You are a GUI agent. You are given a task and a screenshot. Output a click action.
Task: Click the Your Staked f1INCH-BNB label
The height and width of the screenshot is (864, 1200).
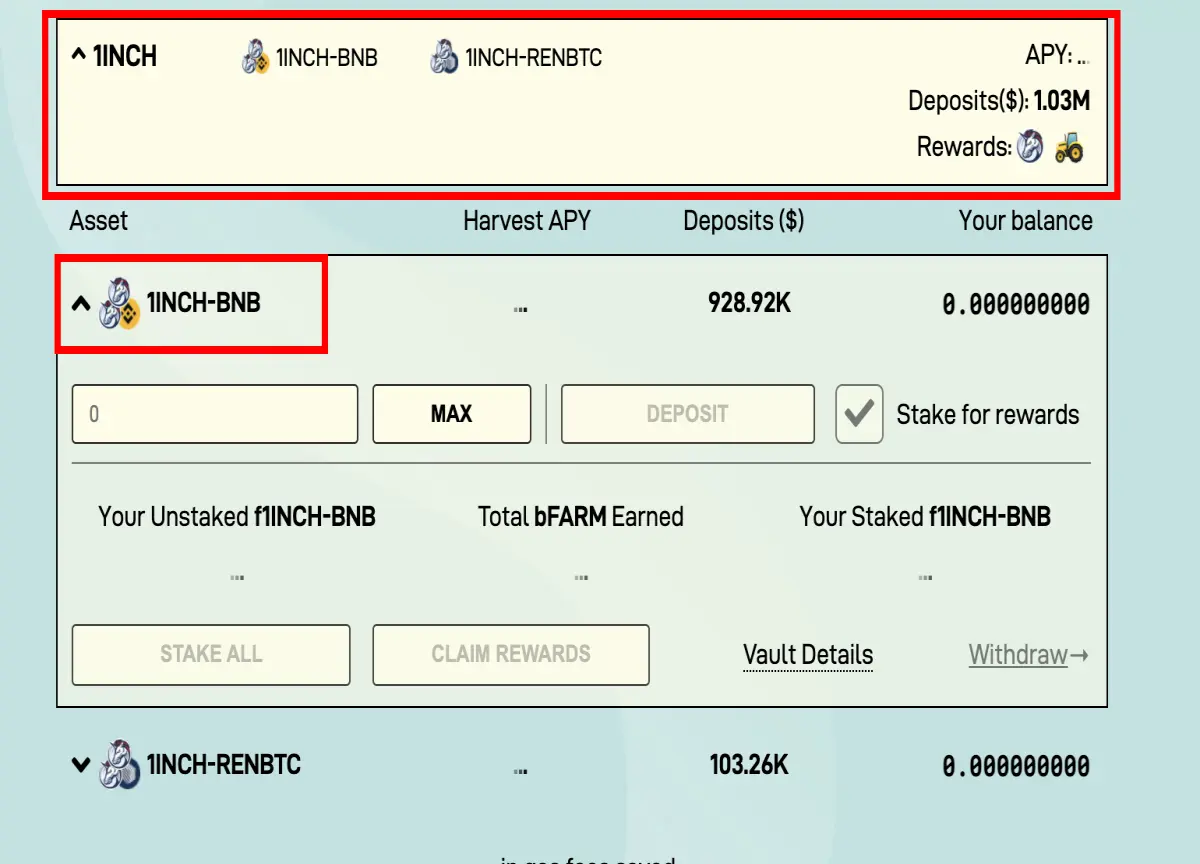tap(925, 517)
